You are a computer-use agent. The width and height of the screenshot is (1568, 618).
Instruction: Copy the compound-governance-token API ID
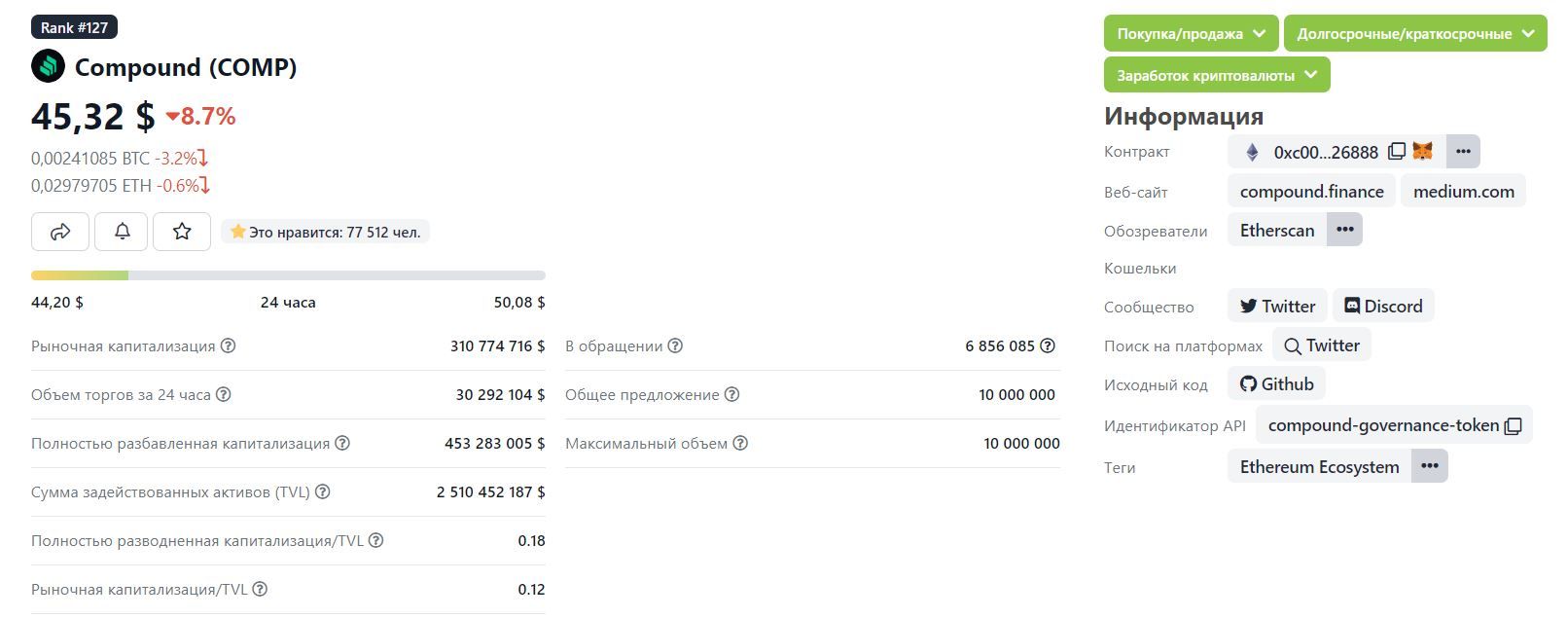[x=1513, y=426]
